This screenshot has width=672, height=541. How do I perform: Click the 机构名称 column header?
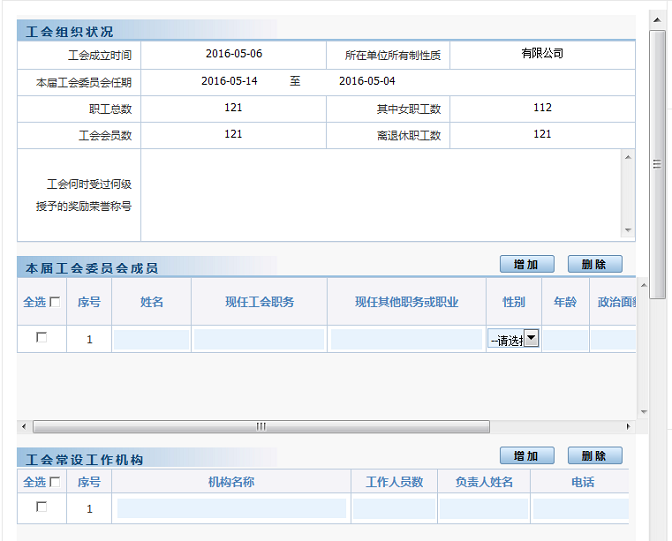coord(231,482)
